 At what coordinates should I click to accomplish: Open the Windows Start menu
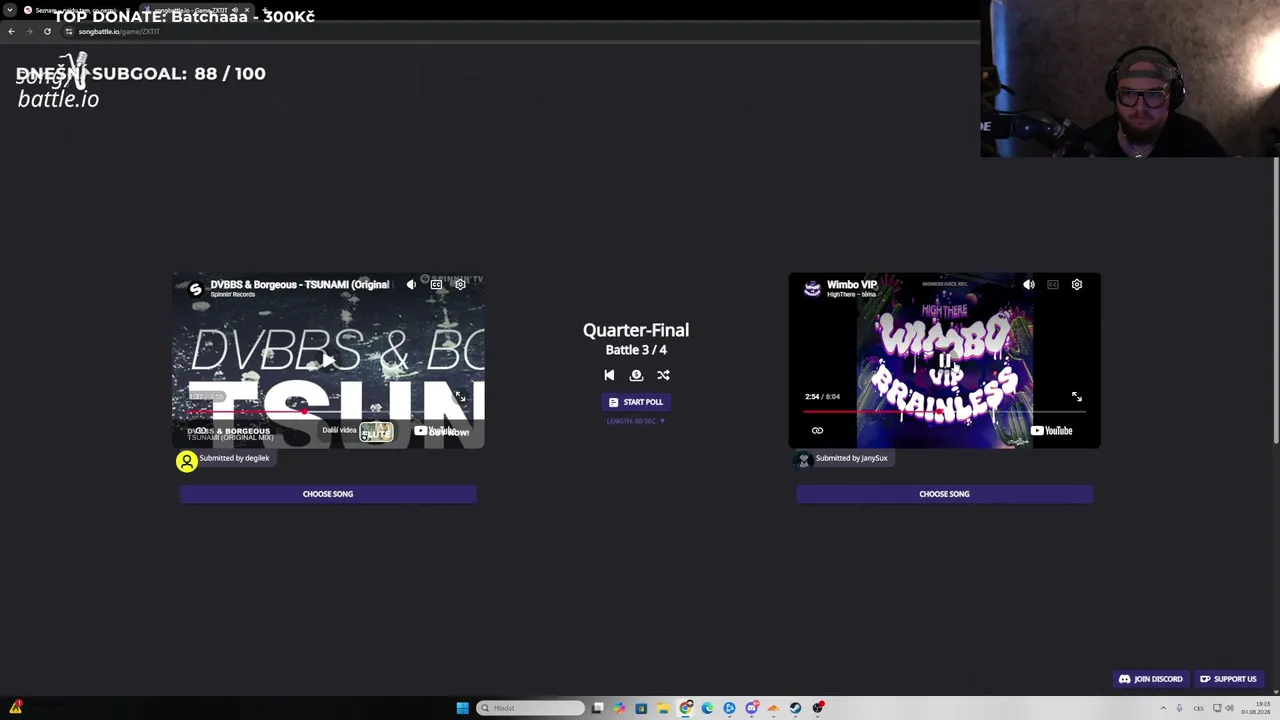click(x=462, y=708)
